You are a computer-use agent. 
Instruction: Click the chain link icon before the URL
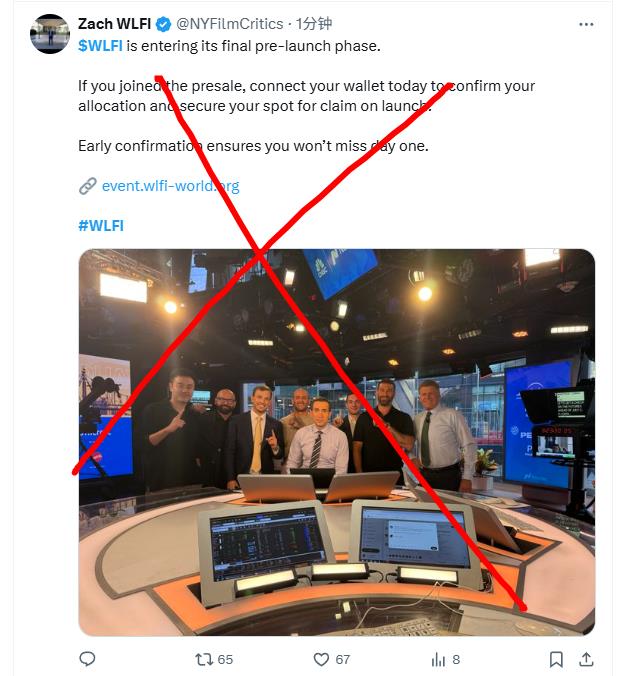click(x=88, y=186)
